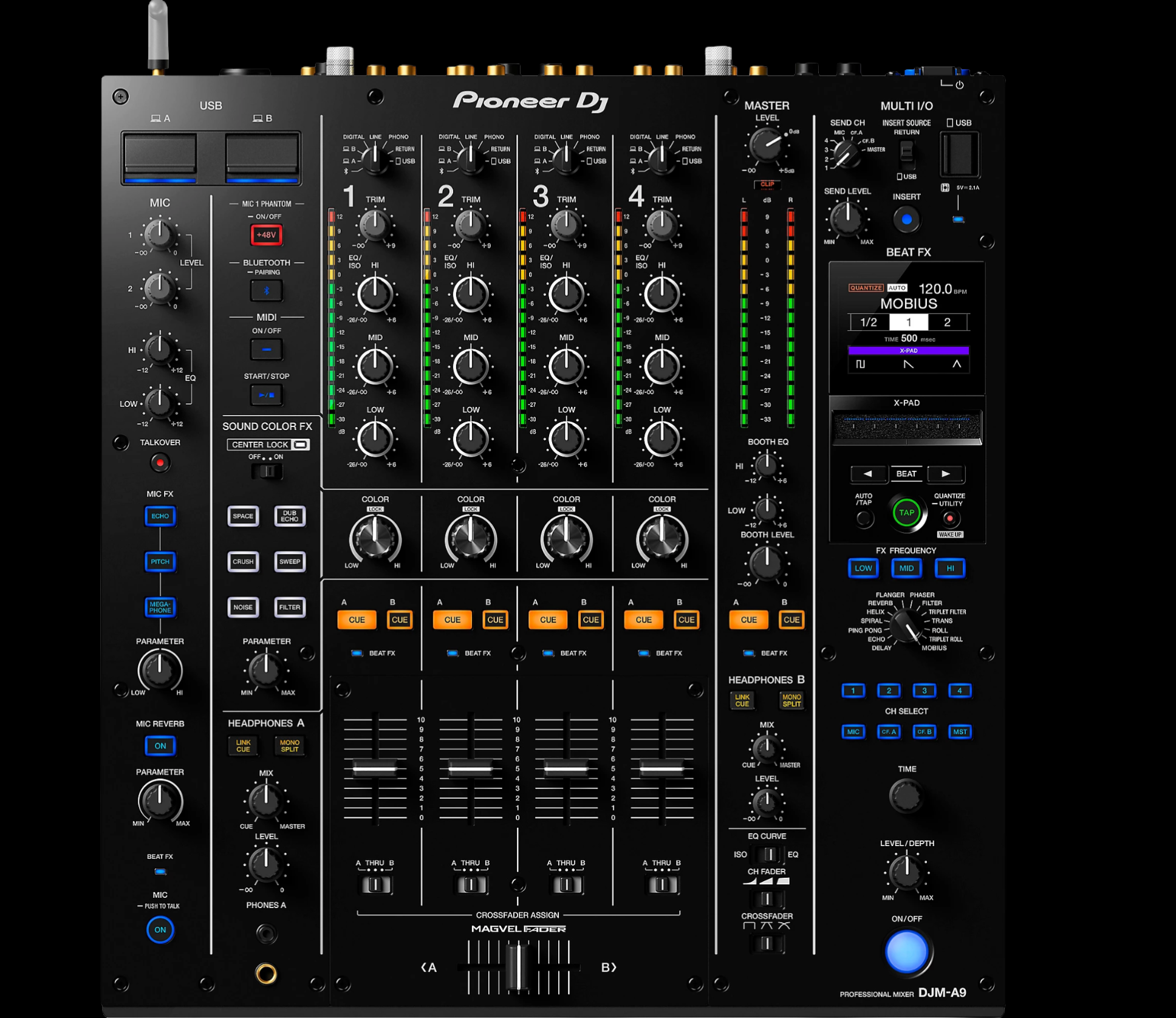Viewport: 1176px width, 1018px height.
Task: Click the AUTO/TAP round button
Action: [864, 519]
